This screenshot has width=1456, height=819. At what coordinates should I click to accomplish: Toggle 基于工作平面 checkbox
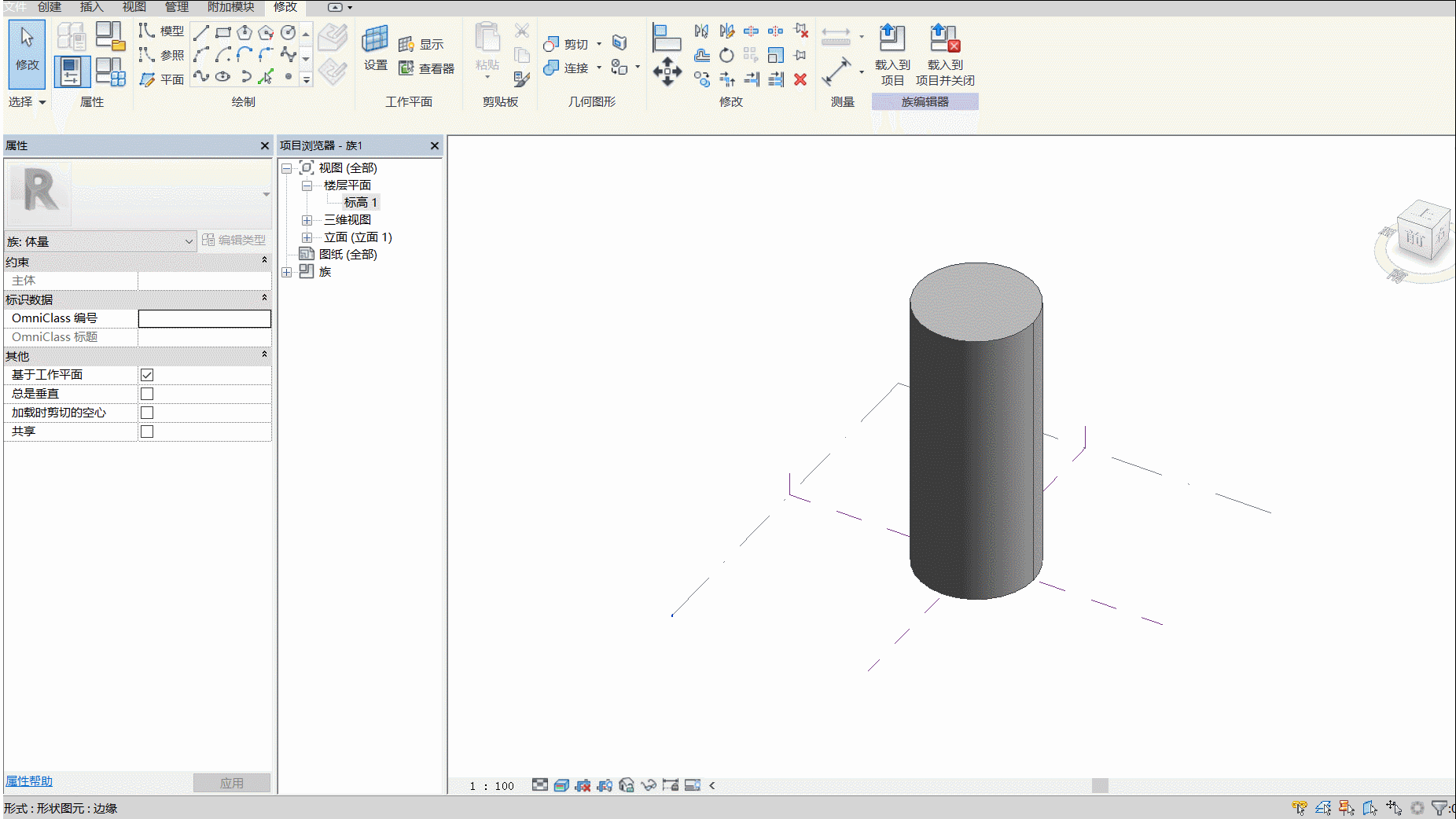pyautogui.click(x=147, y=375)
